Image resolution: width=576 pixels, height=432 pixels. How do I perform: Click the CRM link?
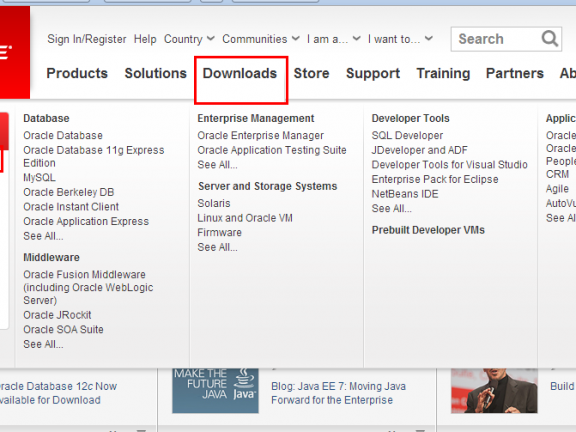click(557, 174)
